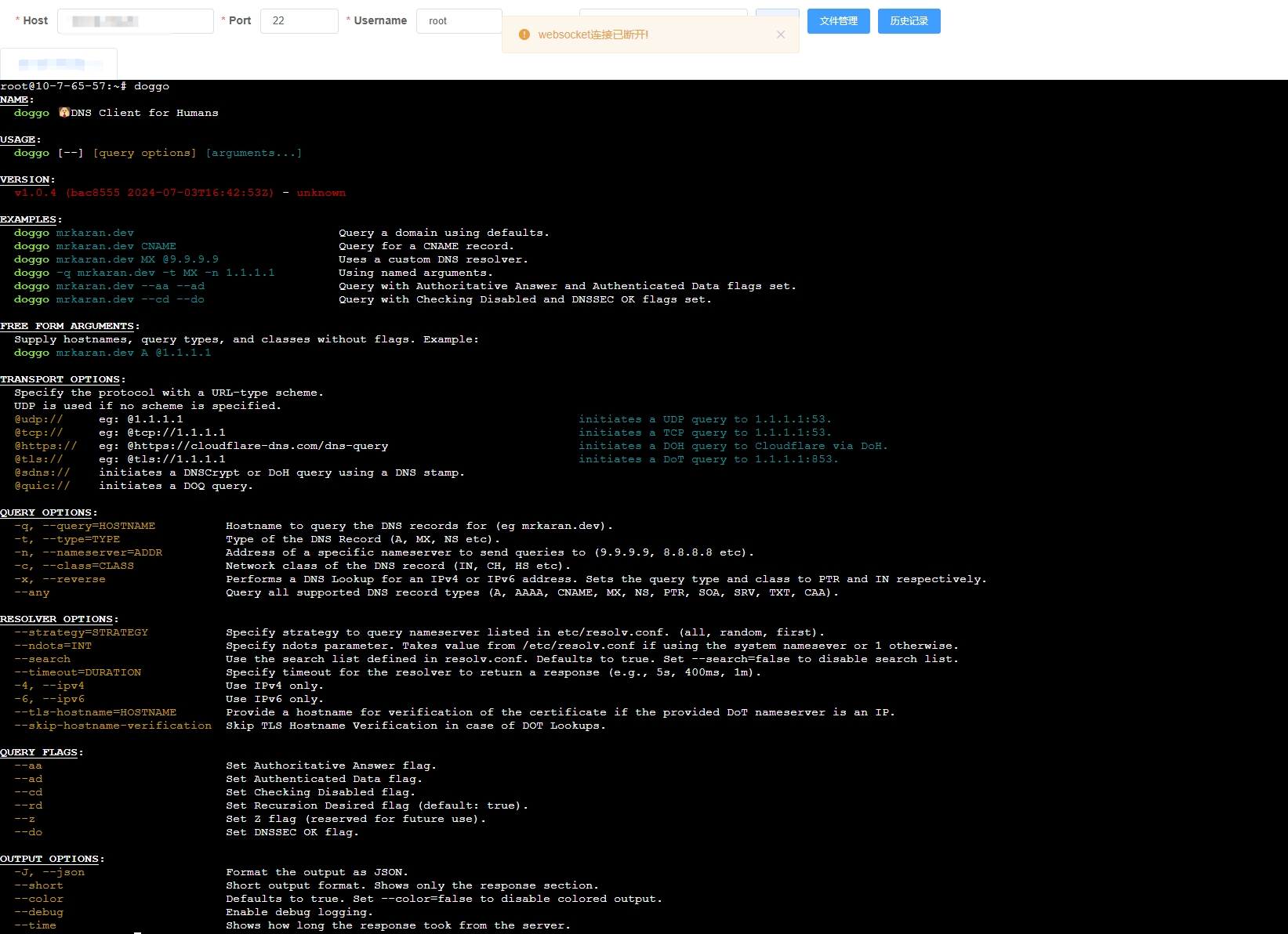Click the '@tcp://' scheme entry
This screenshot has height=934, width=1288.
pos(38,433)
